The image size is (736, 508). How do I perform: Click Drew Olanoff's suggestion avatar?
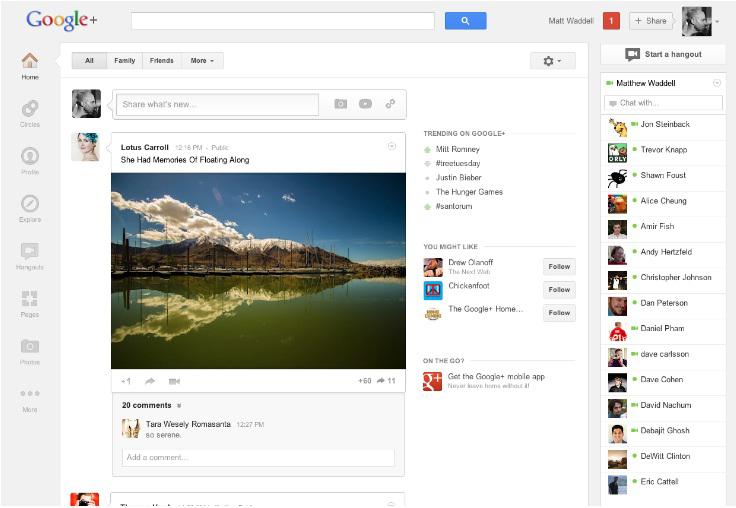[x=433, y=267]
